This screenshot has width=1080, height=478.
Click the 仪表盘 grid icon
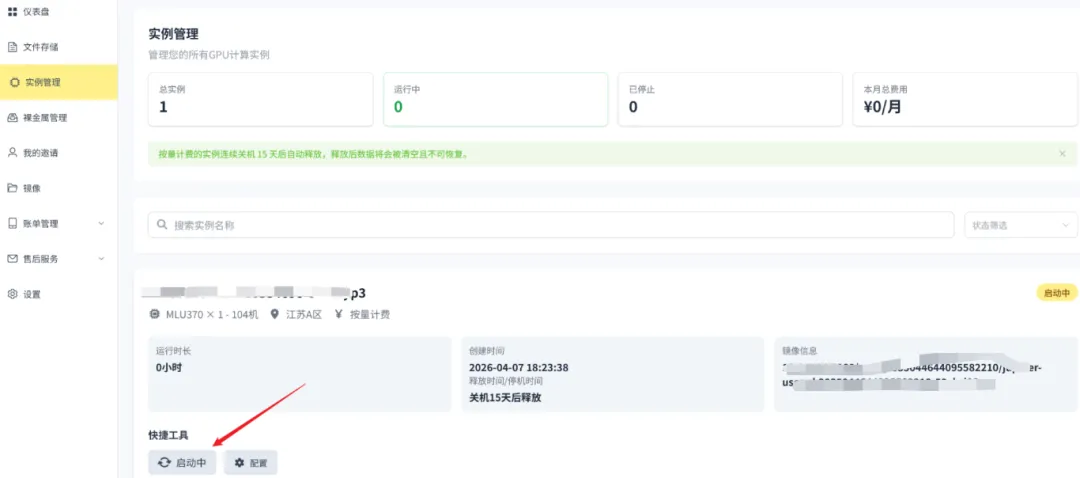click(12, 12)
